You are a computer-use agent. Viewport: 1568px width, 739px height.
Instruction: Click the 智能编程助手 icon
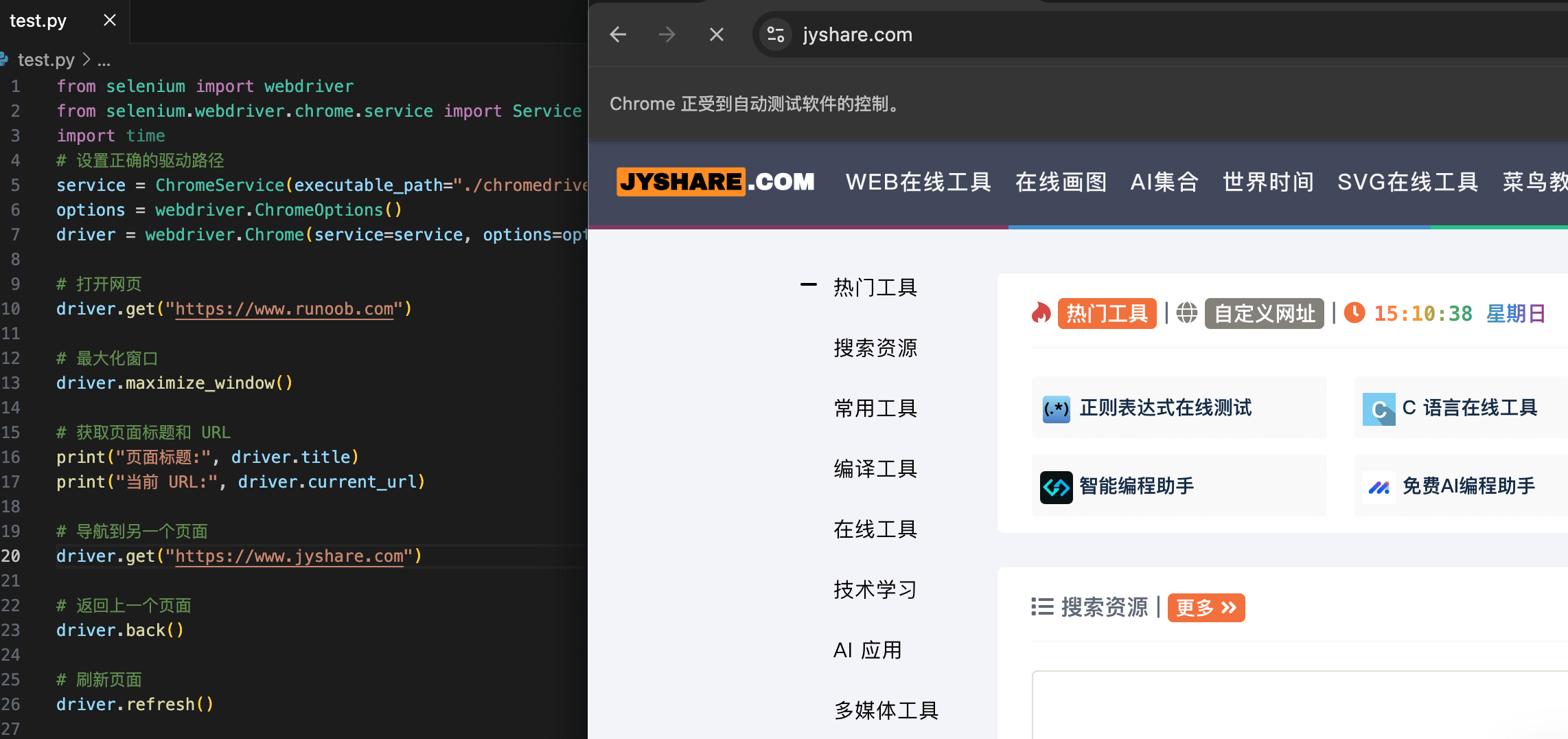click(1056, 488)
